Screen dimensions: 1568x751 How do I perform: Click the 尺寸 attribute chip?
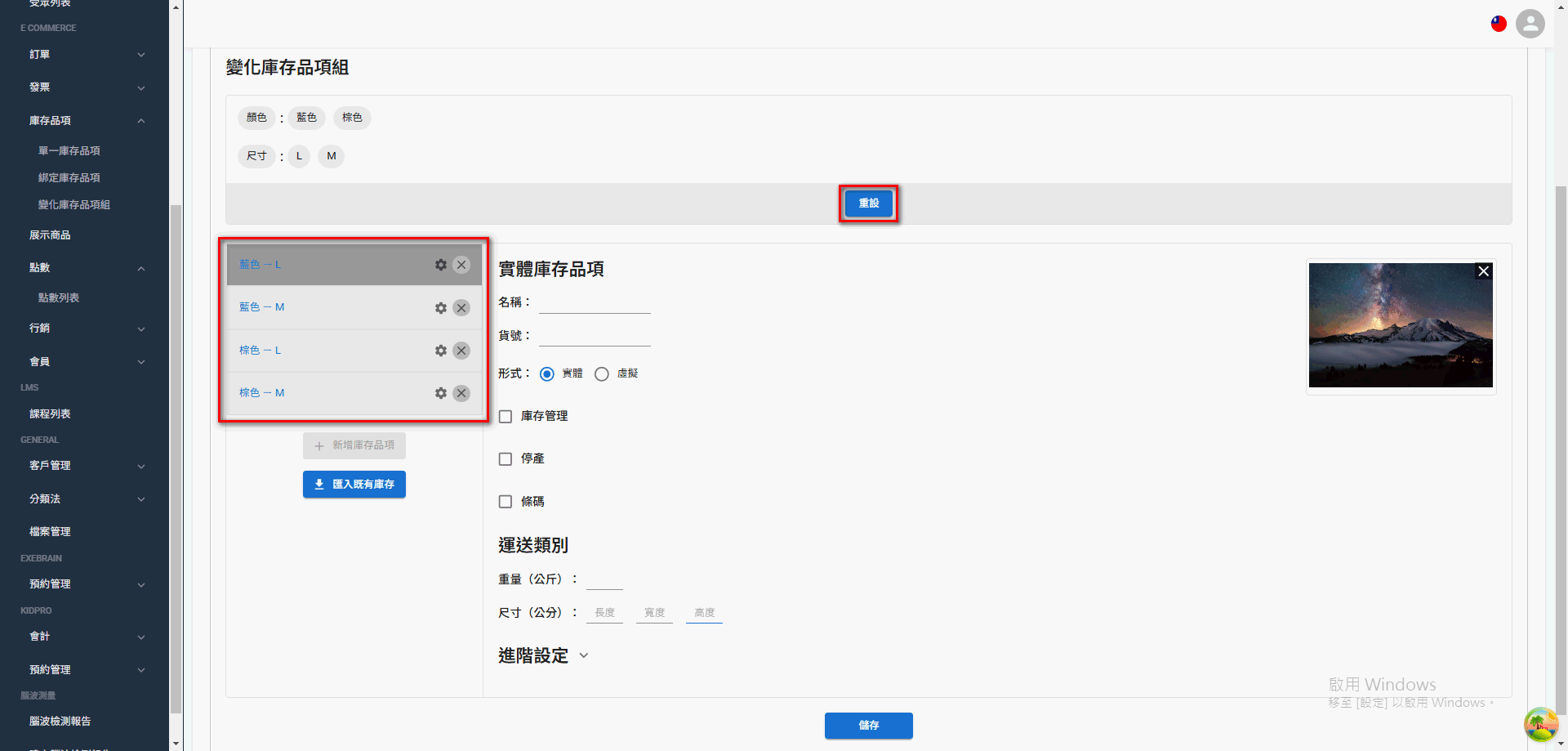[256, 156]
